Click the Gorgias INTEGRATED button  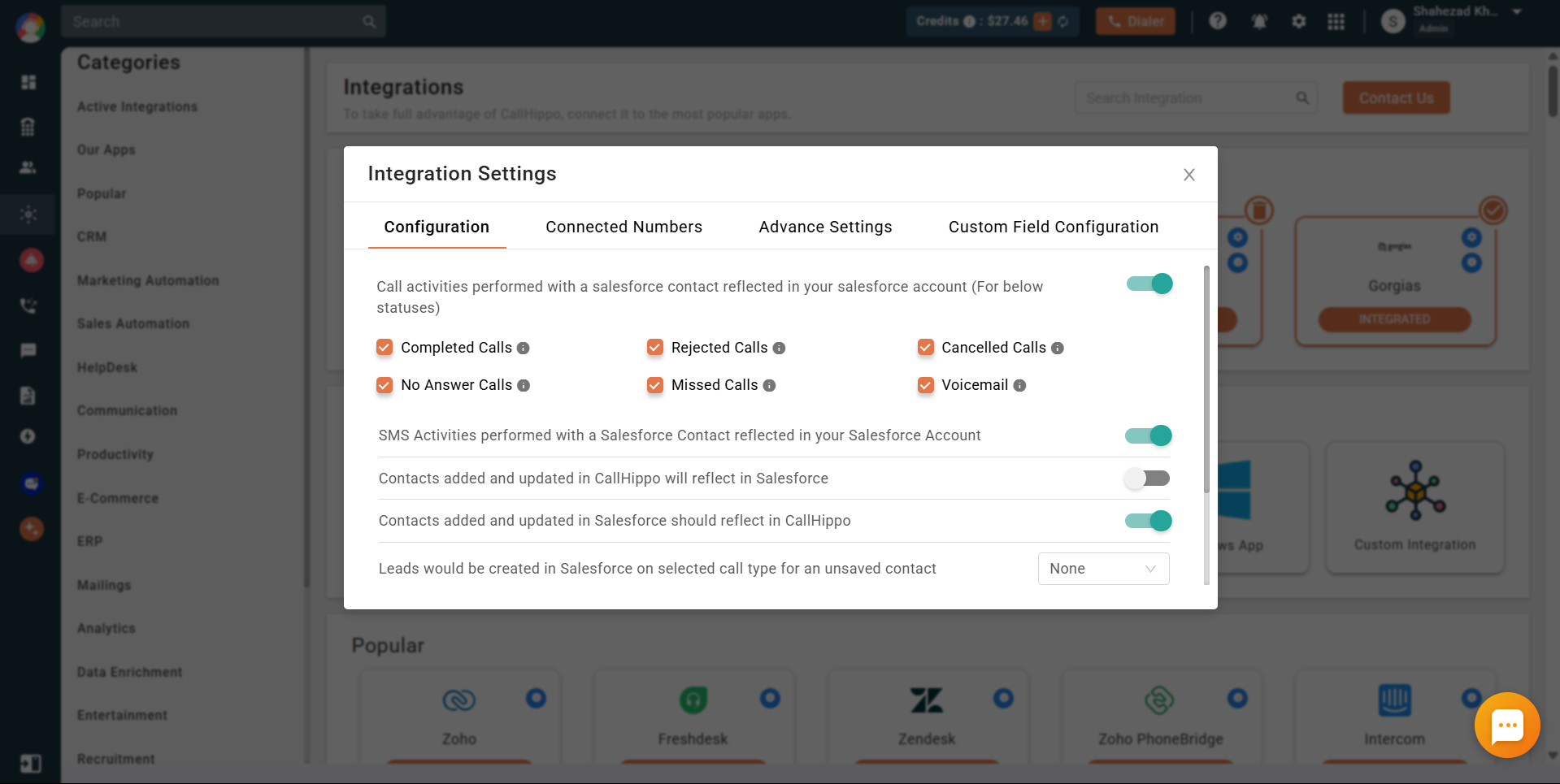[1394, 319]
